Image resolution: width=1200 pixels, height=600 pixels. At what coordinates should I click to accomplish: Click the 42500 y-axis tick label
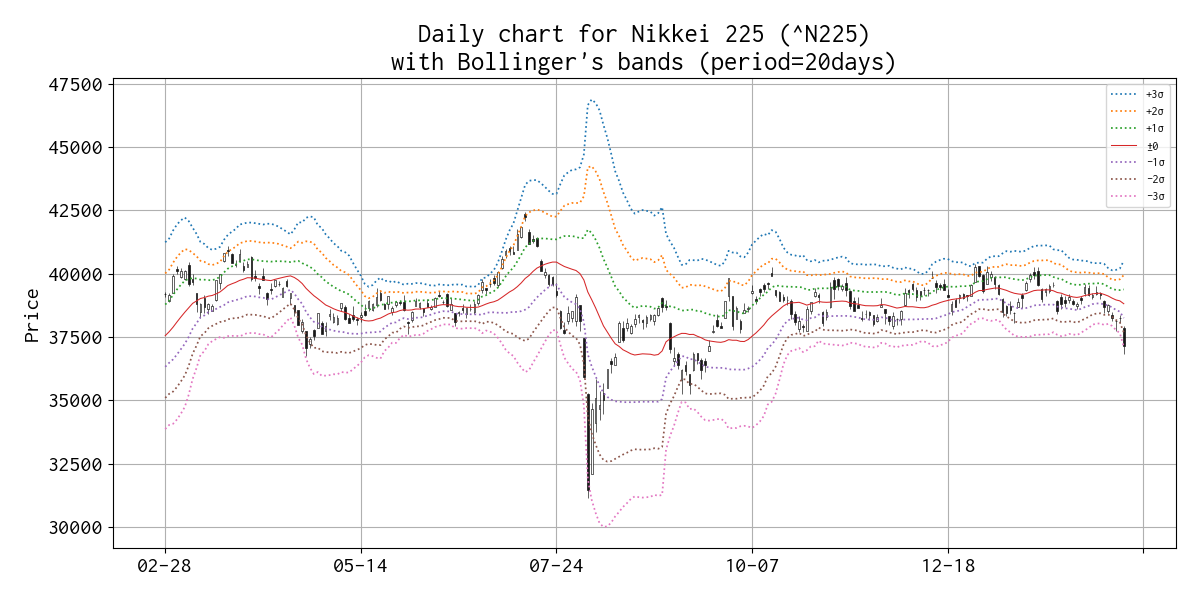click(x=75, y=211)
